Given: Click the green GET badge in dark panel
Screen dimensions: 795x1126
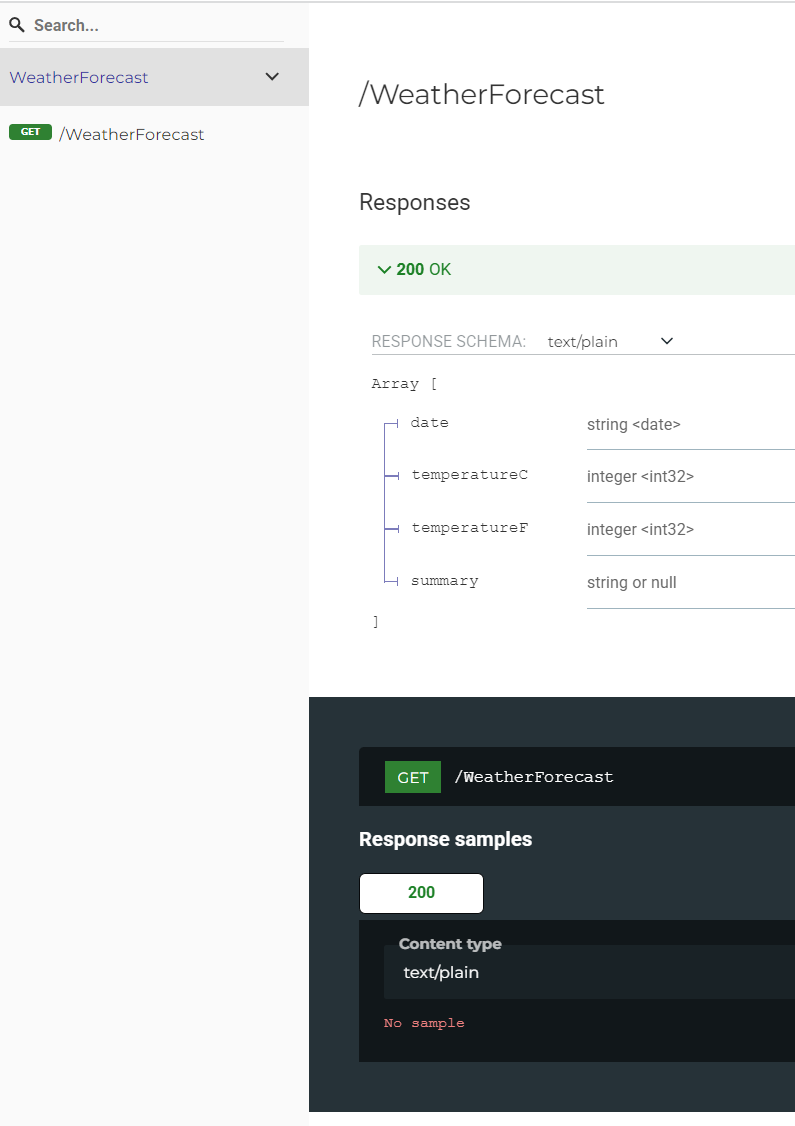Looking at the screenshot, I should click(413, 778).
